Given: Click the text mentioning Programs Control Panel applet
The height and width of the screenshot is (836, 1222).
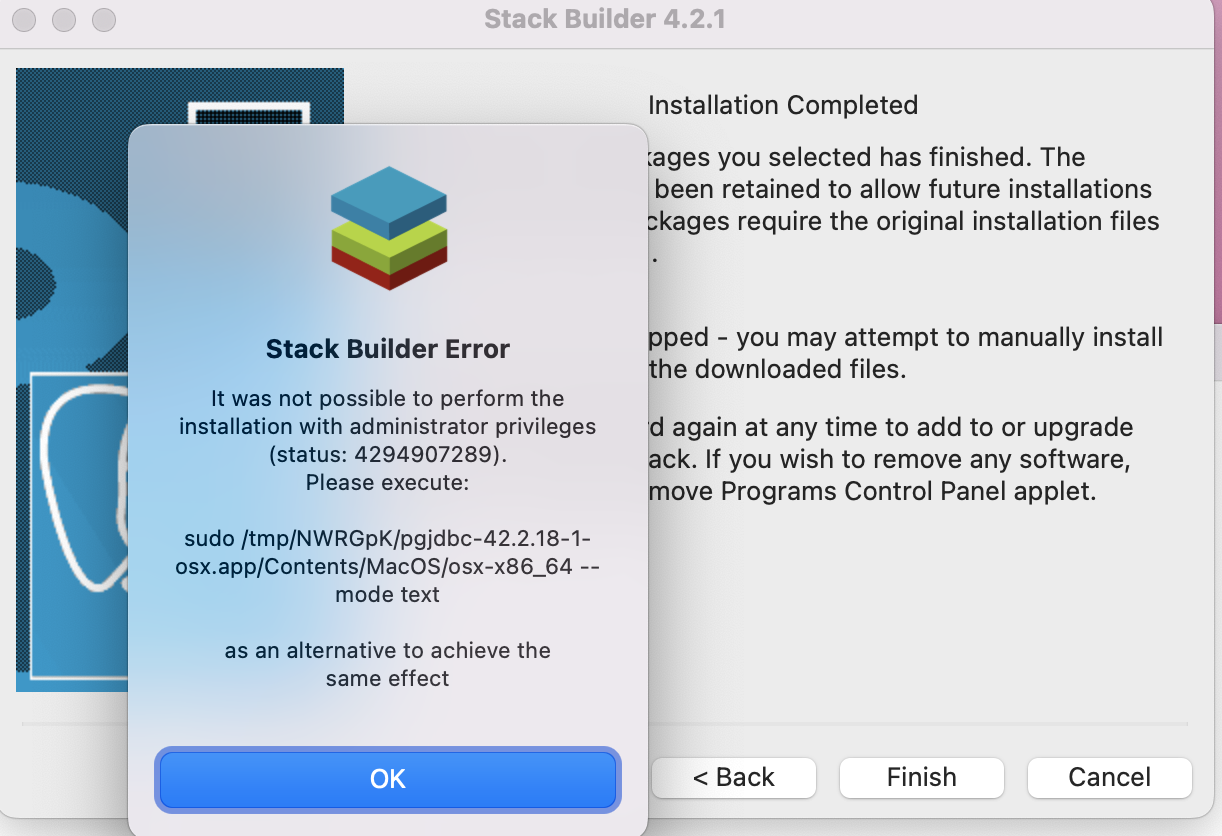Looking at the screenshot, I should coord(890,461).
